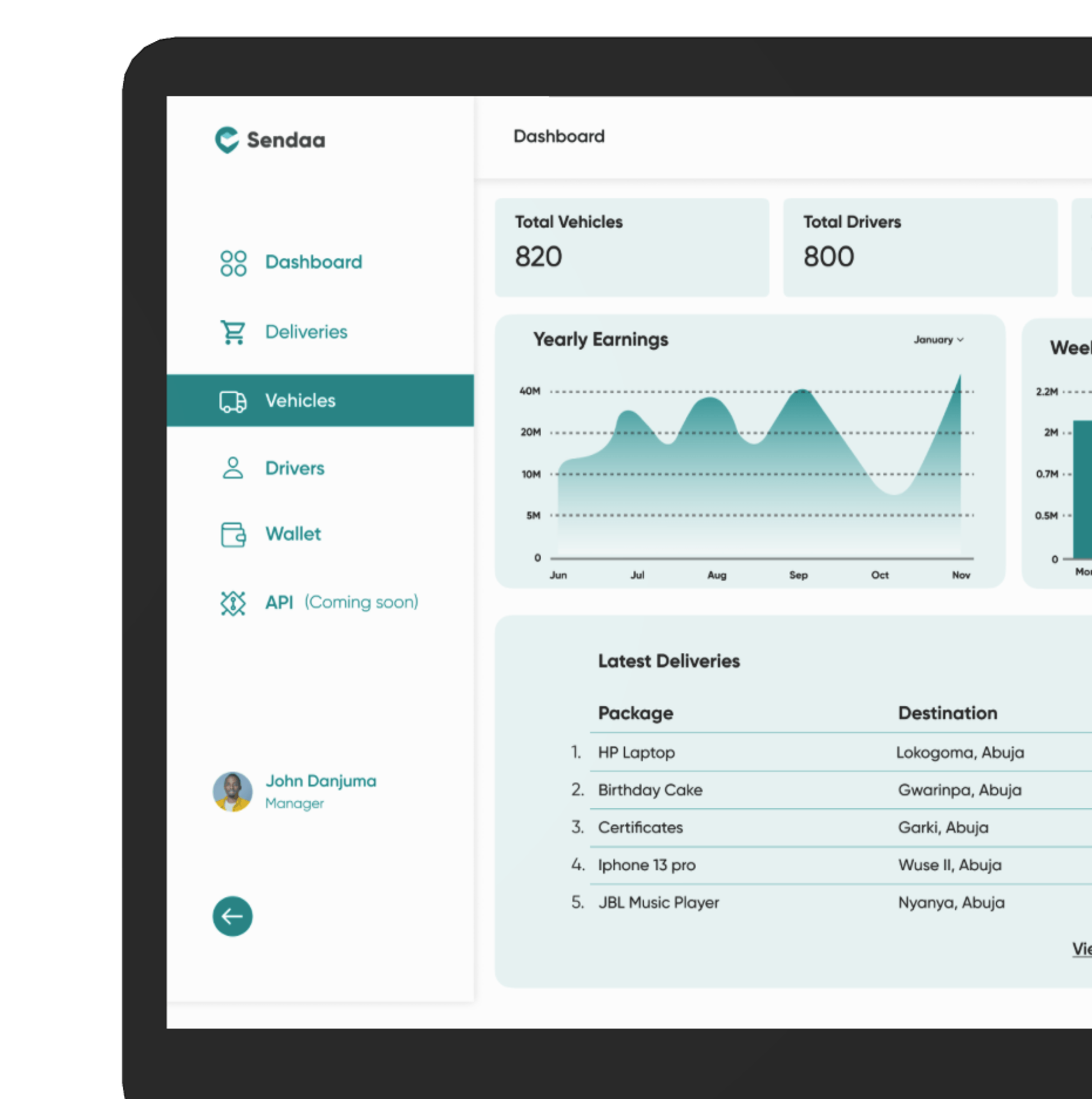
Task: Toggle the API coming soon item
Action: pyautogui.click(x=320, y=602)
